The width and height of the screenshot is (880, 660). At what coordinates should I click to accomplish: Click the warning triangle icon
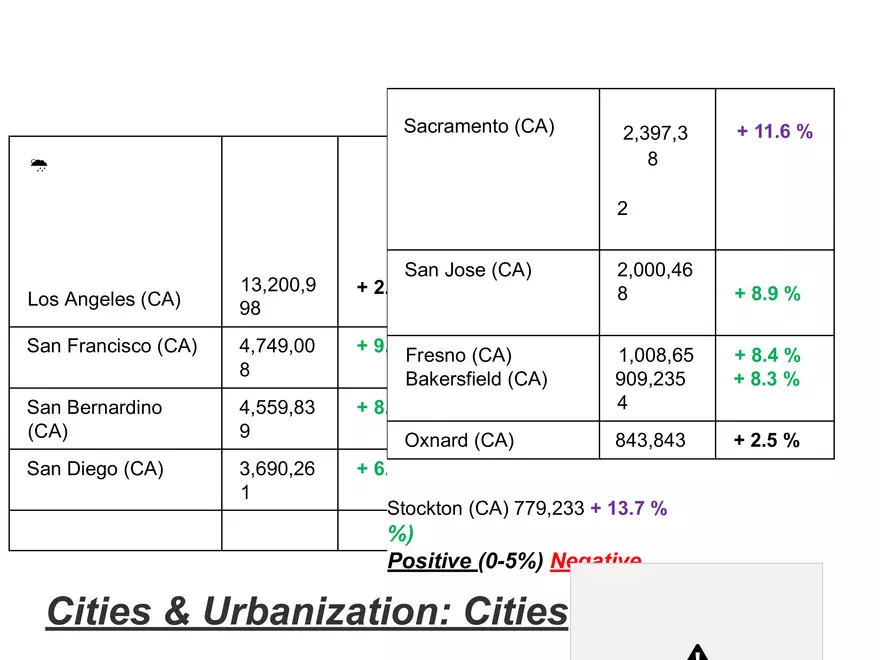coord(697,653)
